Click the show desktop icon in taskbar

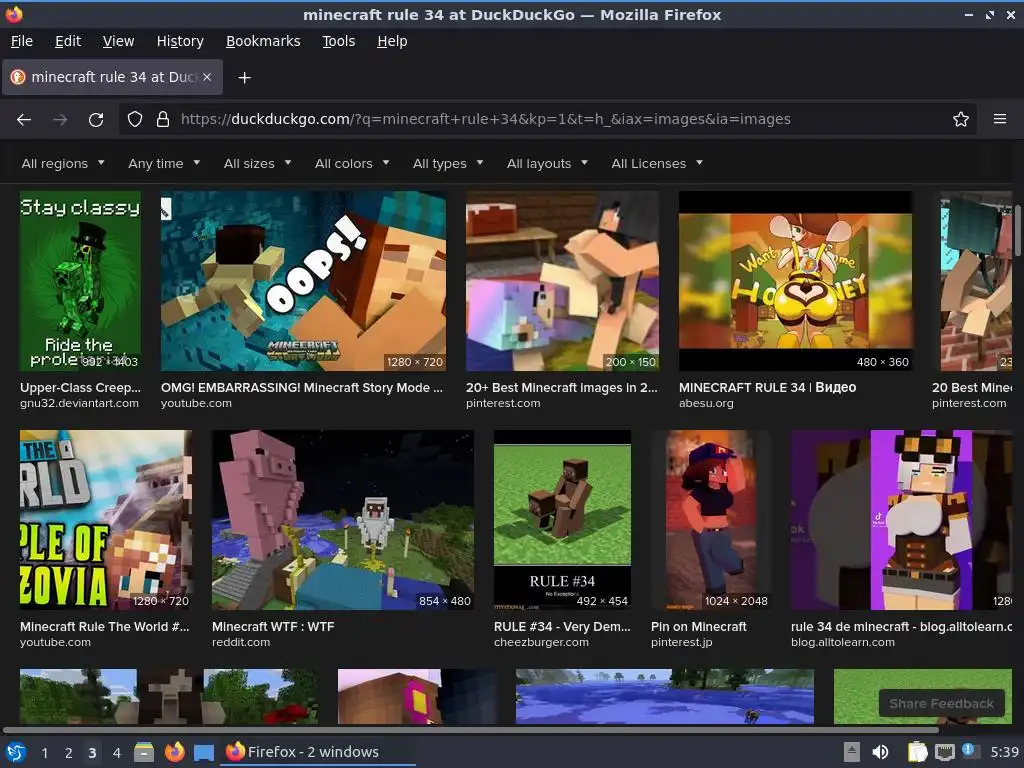point(204,752)
